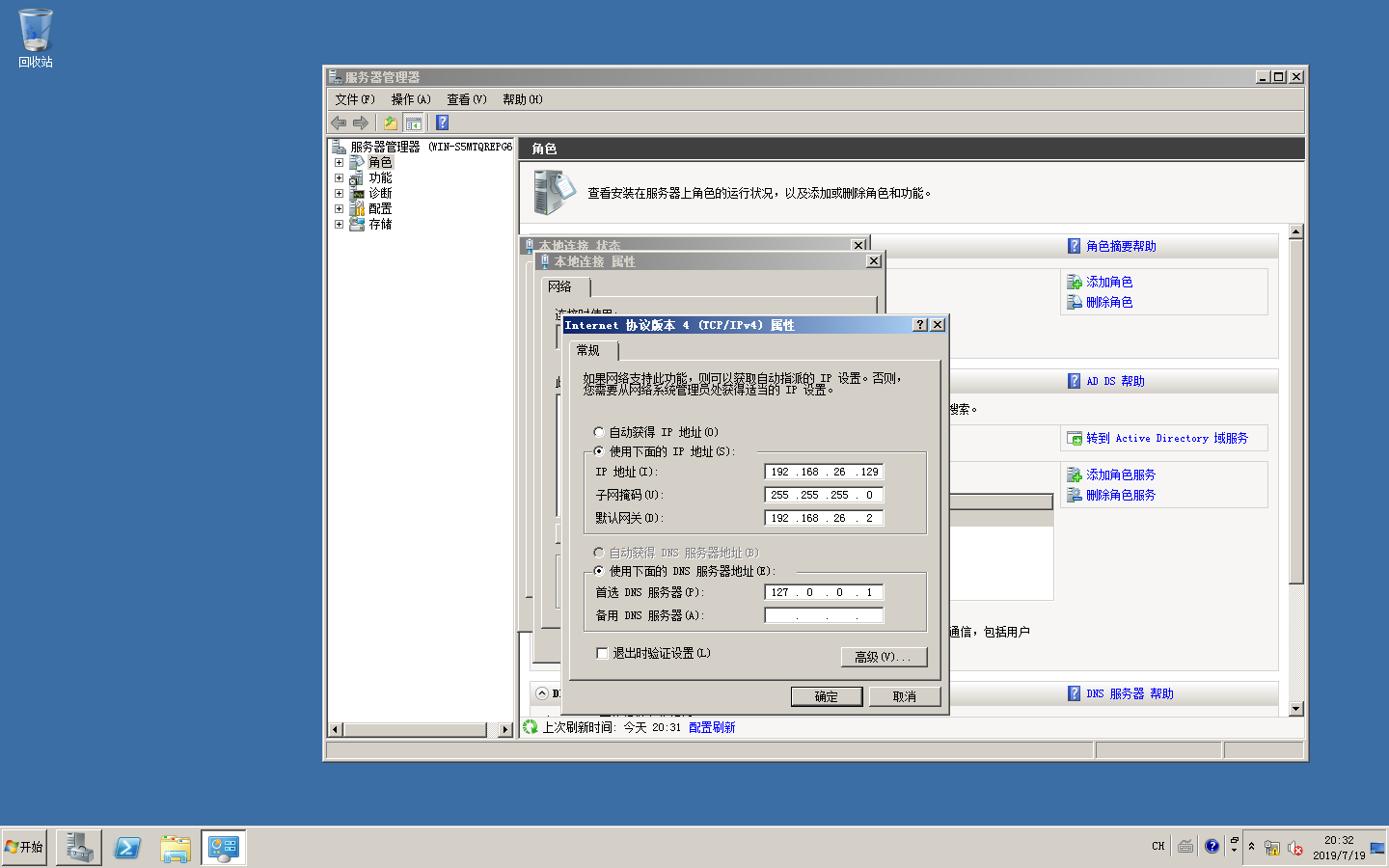The height and width of the screenshot is (868, 1389).
Task: Click the alternate DNS server input field
Action: [824, 615]
